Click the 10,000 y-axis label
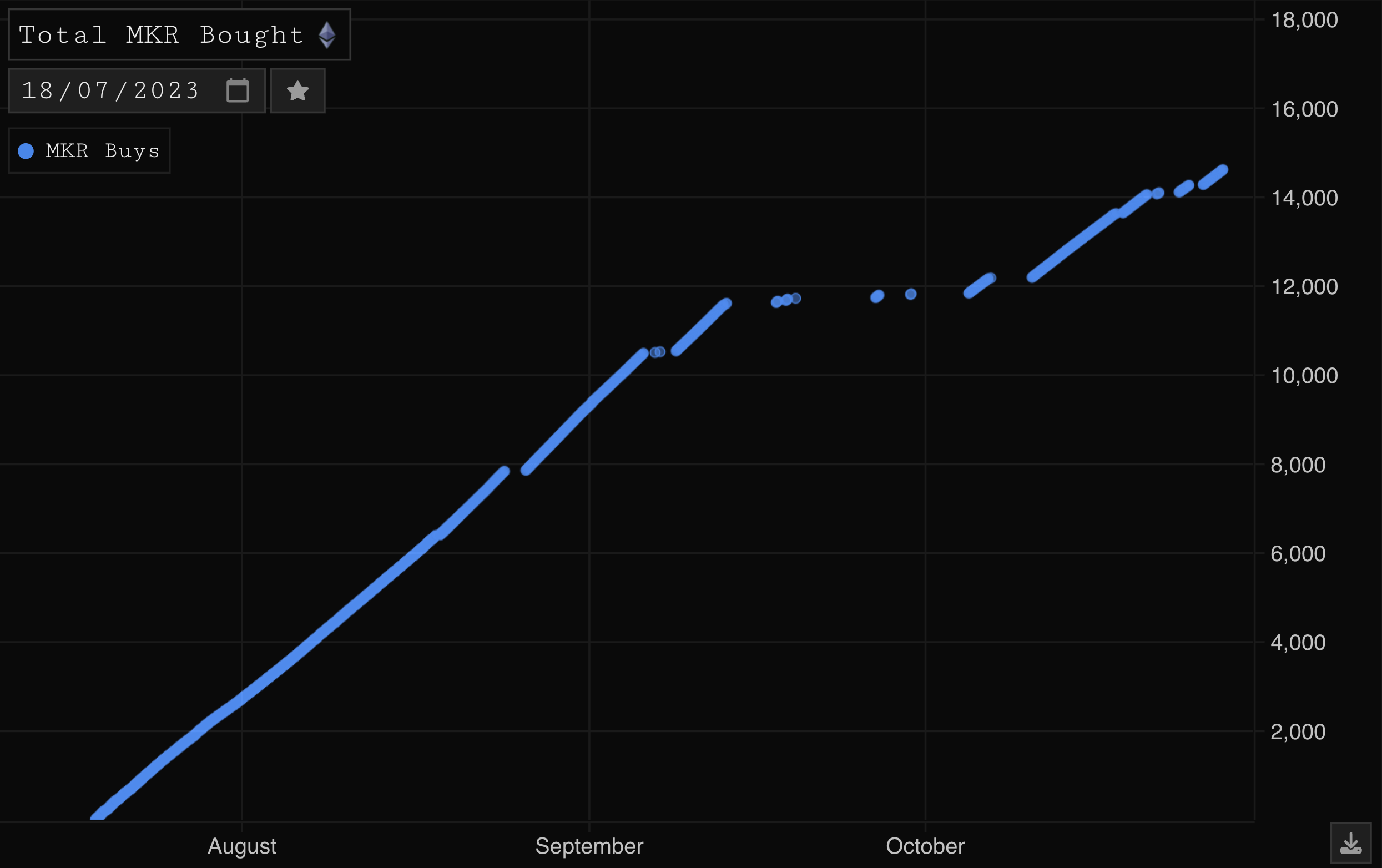This screenshot has height=868, width=1382. point(1304,375)
